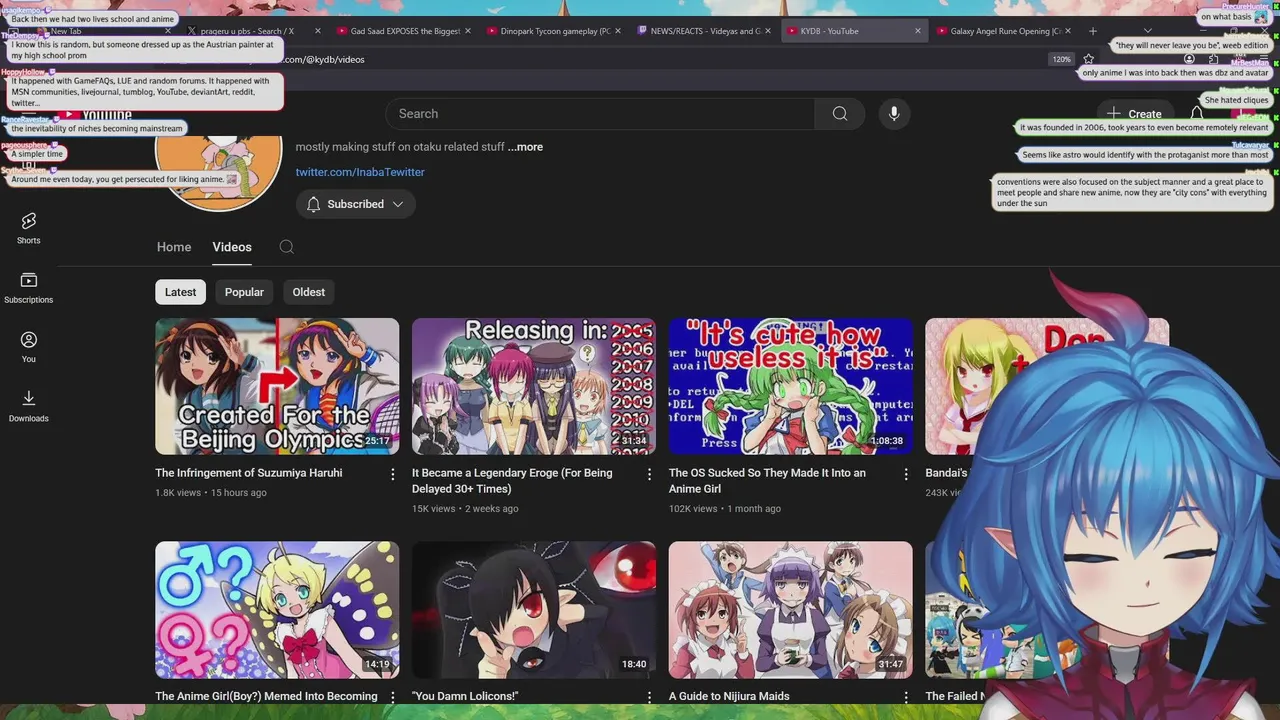Click 1.8K views 15 hours ago text
This screenshot has width=1280, height=720.
[x=211, y=493]
